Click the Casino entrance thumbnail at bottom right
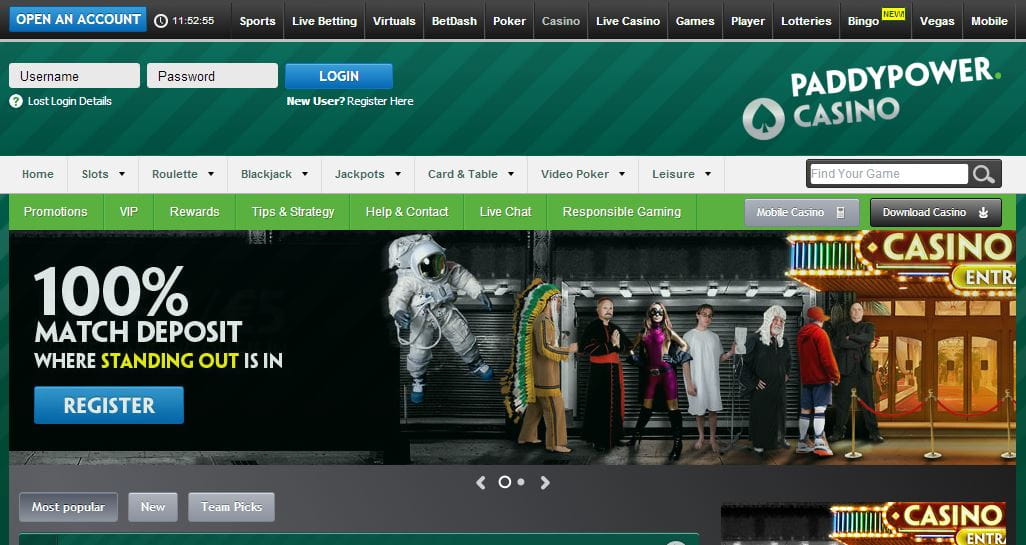1026x545 pixels. pyautogui.click(x=864, y=524)
